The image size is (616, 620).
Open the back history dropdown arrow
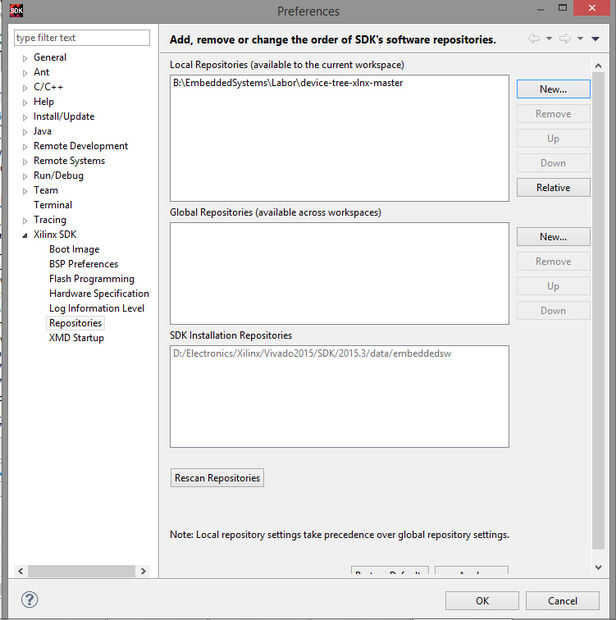pyautogui.click(x=549, y=38)
